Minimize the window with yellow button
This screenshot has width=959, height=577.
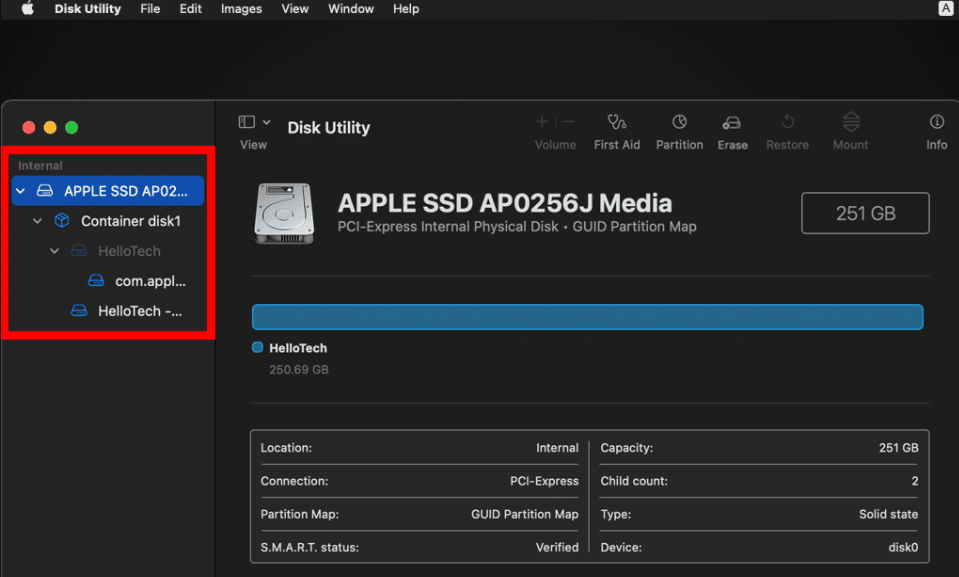click(x=50, y=127)
